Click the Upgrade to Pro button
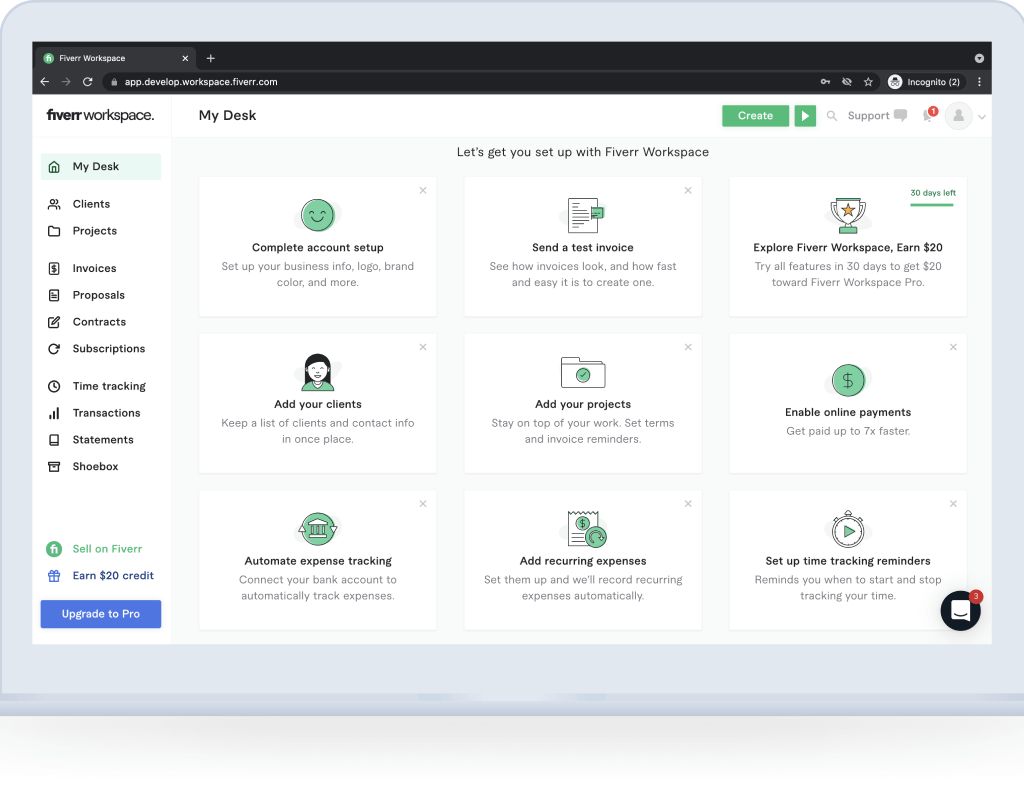The height and width of the screenshot is (800, 1024). (x=101, y=614)
